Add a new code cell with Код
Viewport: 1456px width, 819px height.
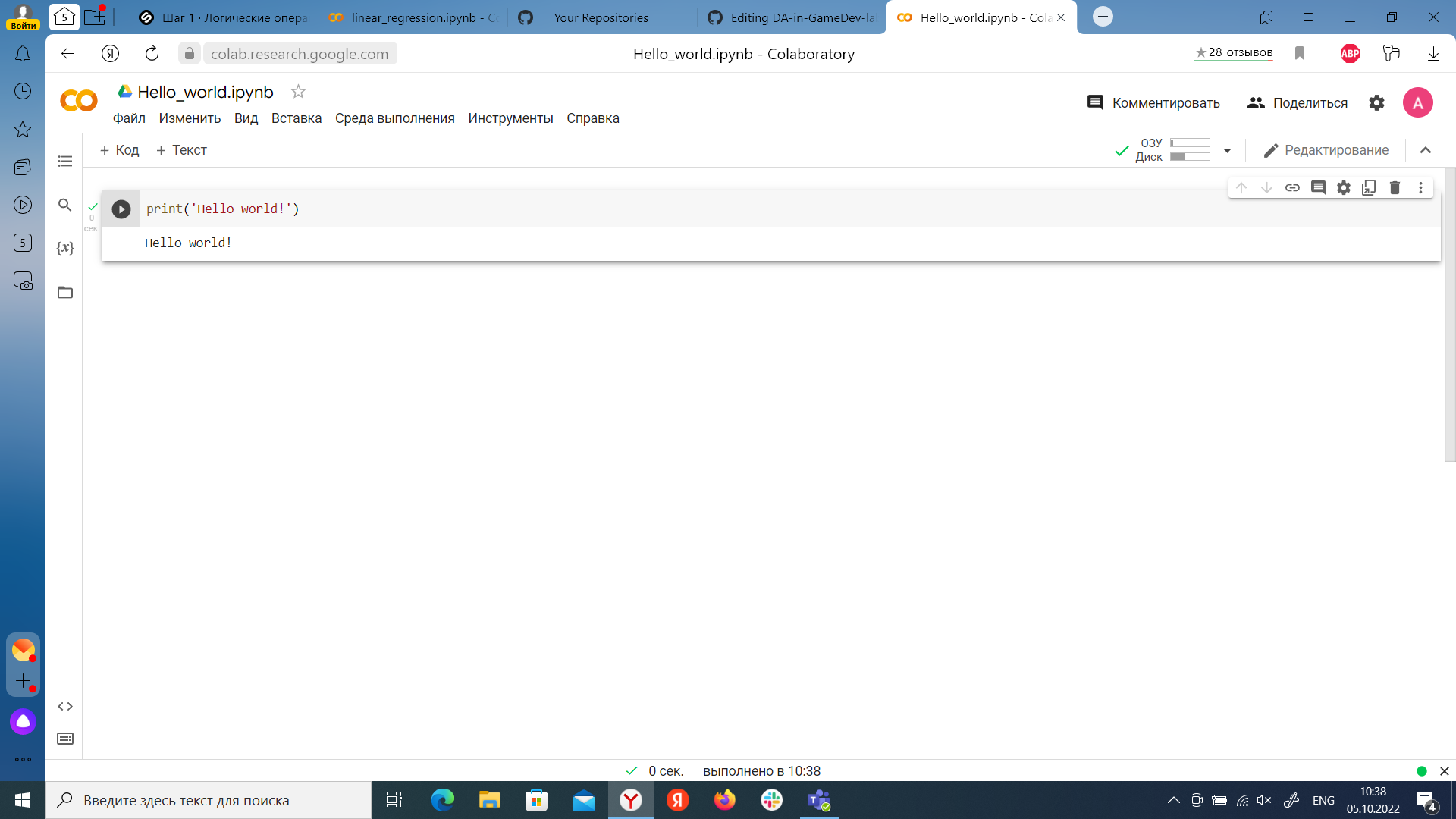click(x=120, y=150)
